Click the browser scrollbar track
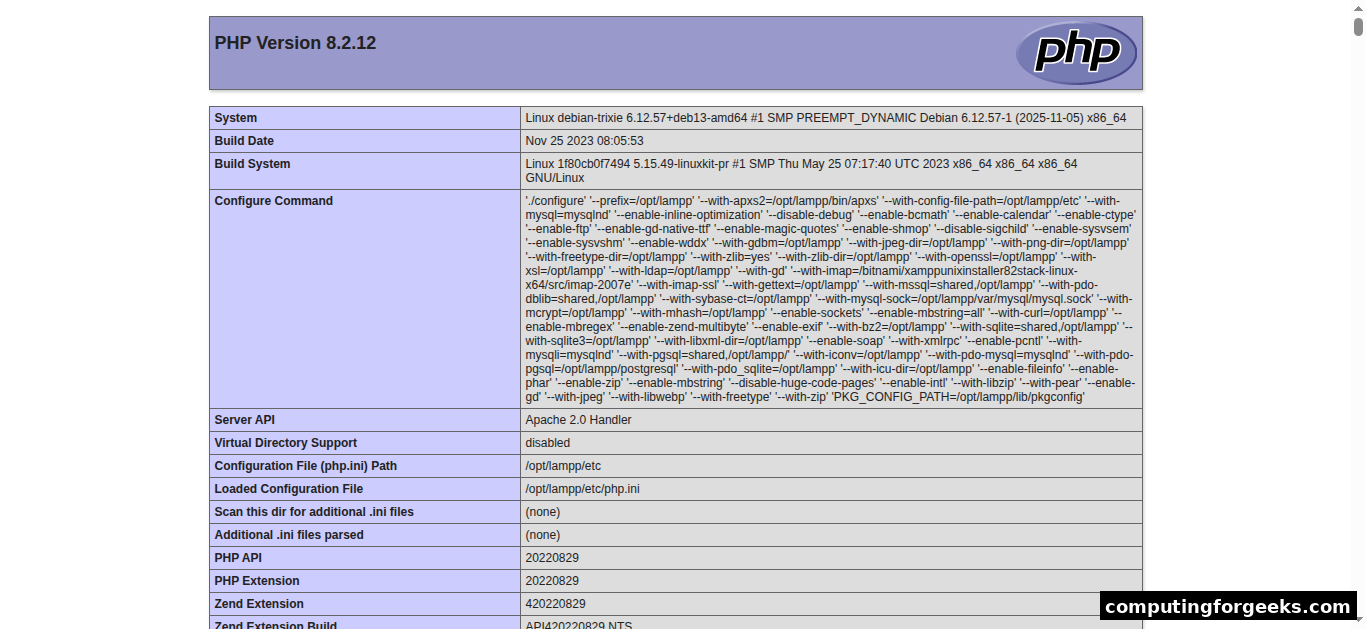The height and width of the screenshot is (629, 1366). coord(1358,300)
